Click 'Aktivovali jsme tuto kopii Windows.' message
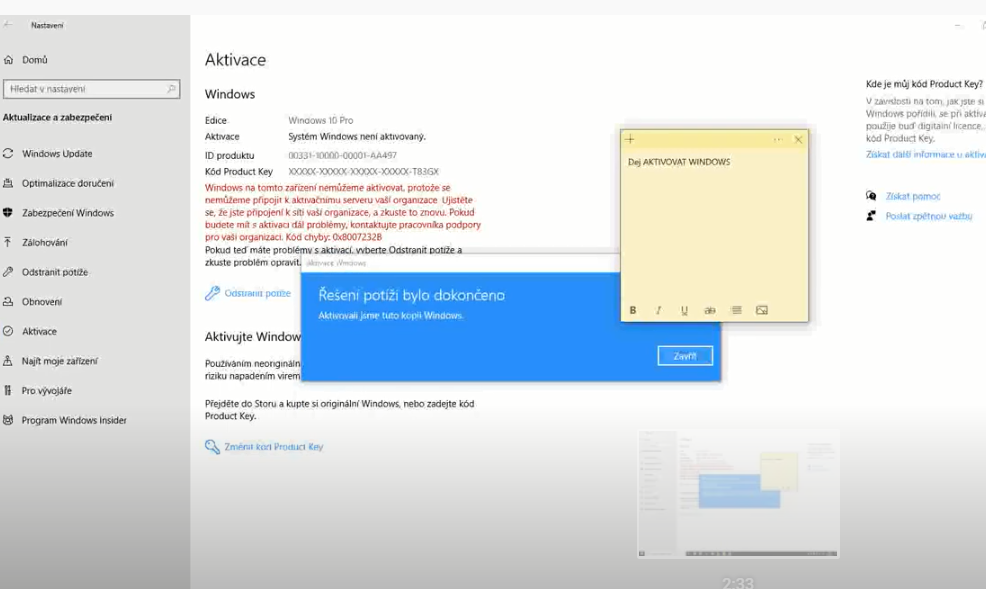986x589 pixels. click(391, 316)
